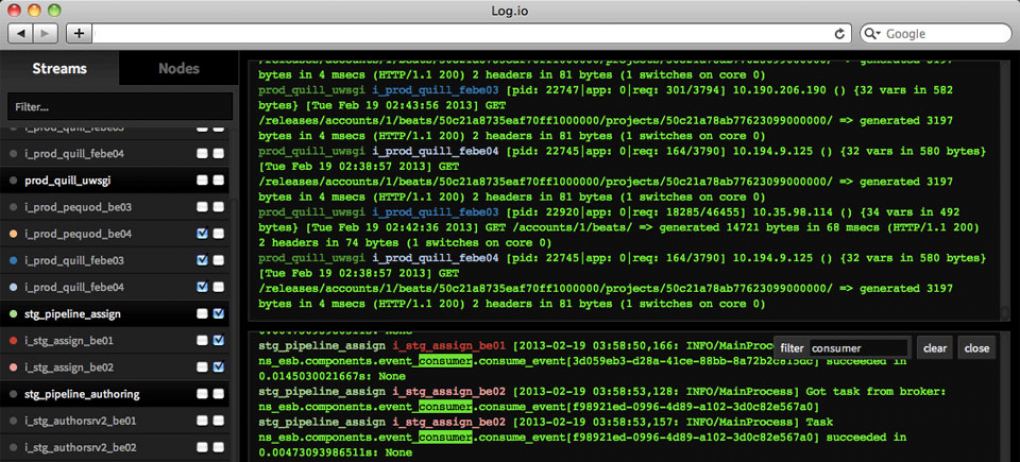Click the orange dot next to i_prod_pequod_be04
The width and height of the screenshot is (1020, 462).
(x=13, y=234)
